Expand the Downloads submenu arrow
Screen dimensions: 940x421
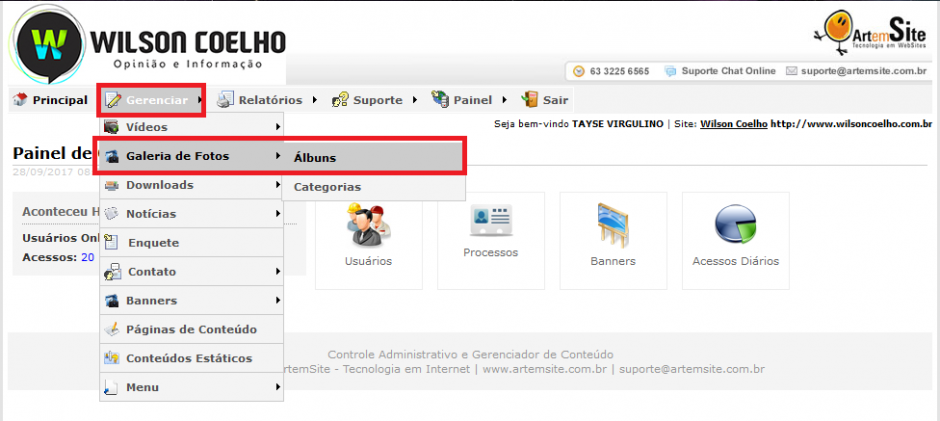click(x=278, y=185)
